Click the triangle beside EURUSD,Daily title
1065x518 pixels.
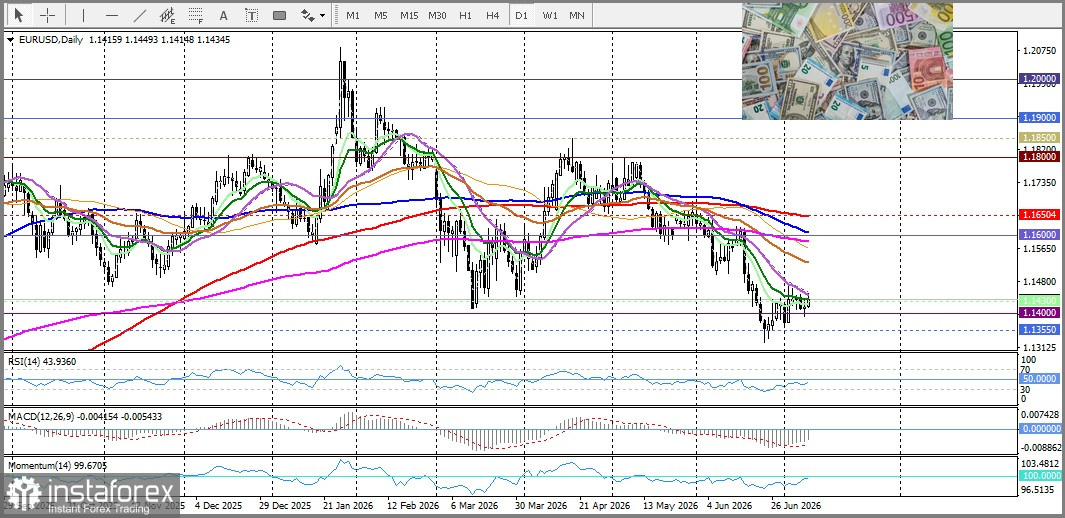click(x=10, y=40)
